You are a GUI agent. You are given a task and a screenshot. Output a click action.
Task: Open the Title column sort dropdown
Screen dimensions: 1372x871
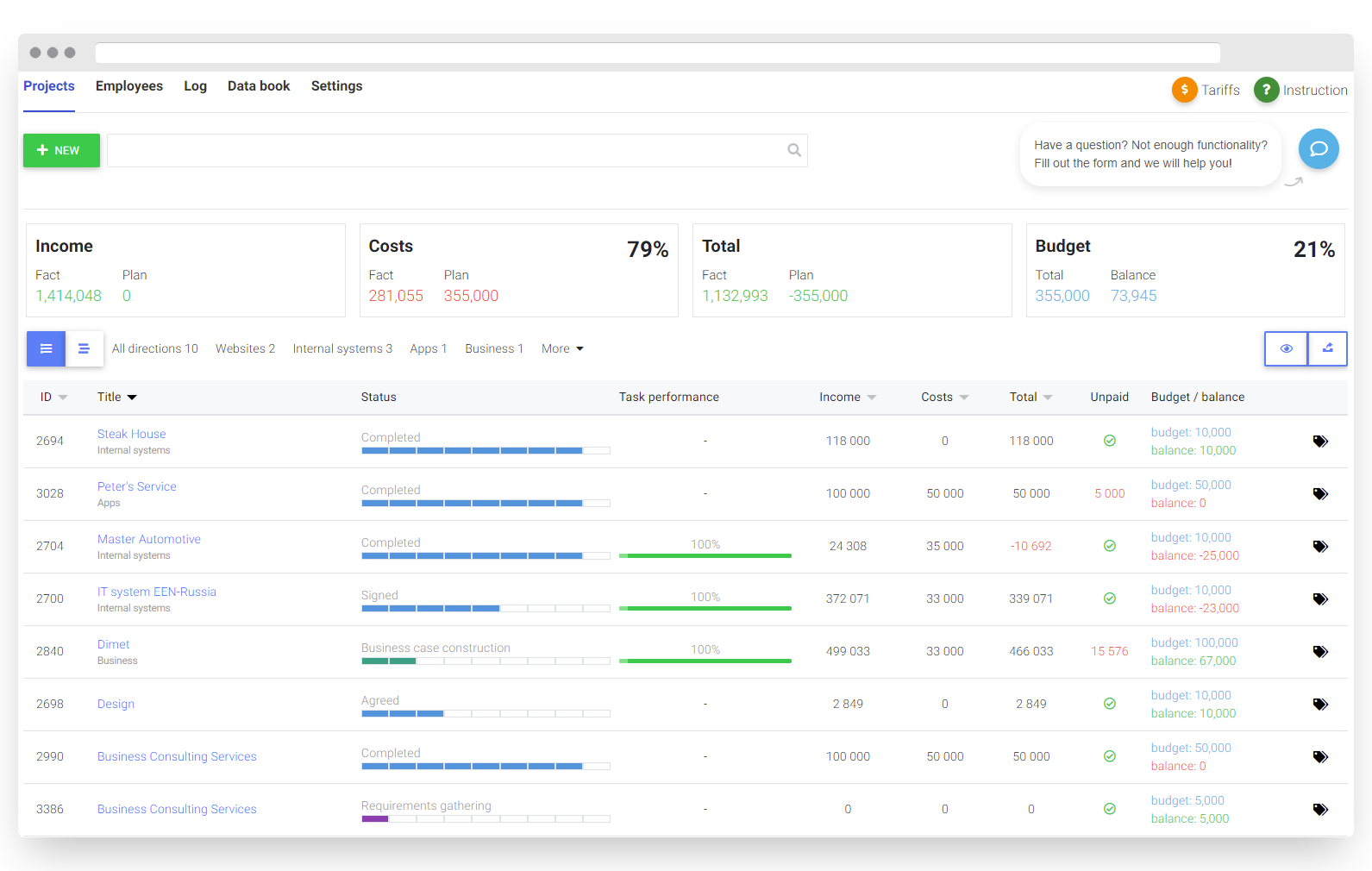pos(132,398)
